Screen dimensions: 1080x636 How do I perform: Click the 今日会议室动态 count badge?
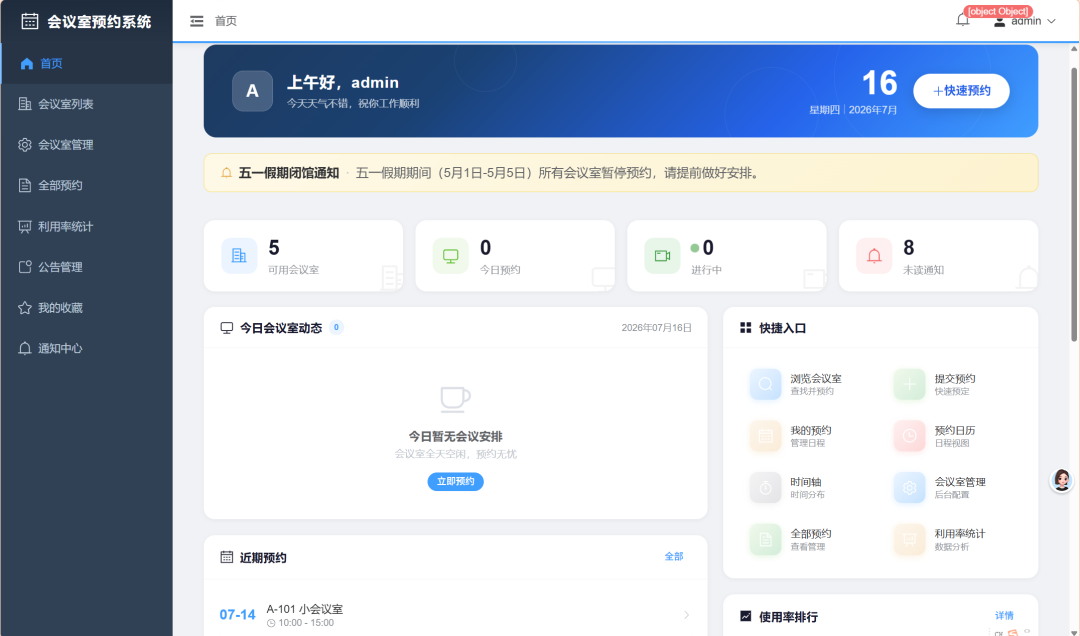(336, 327)
